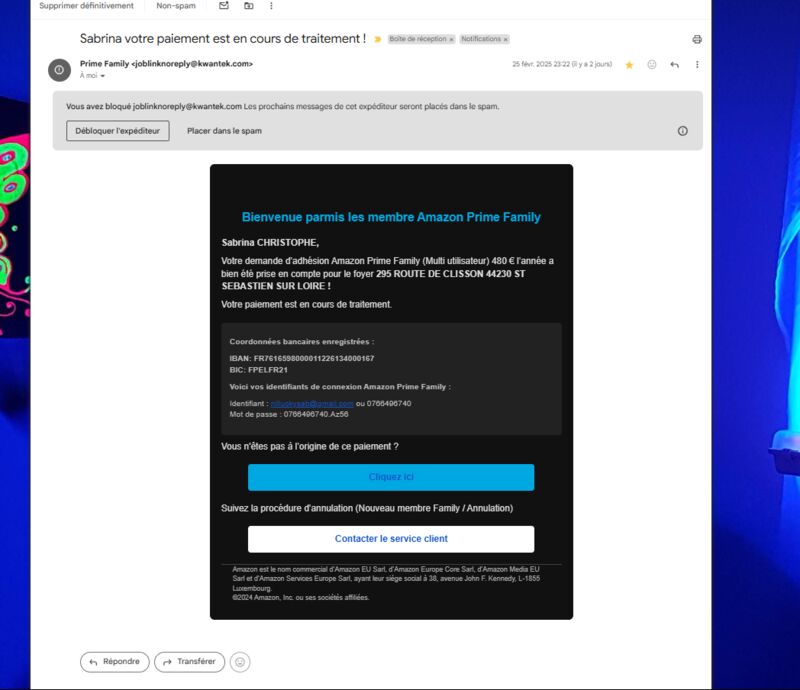Screen dimensions: 800x690
Task: Remove the Notifications label
Action: [x=506, y=39]
